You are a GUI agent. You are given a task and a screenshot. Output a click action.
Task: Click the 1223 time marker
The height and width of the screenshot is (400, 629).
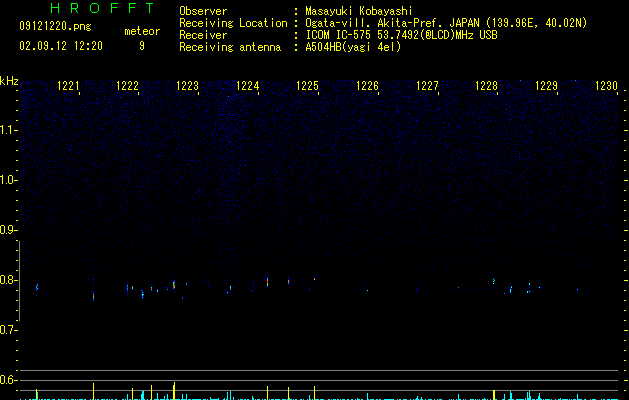(187, 86)
